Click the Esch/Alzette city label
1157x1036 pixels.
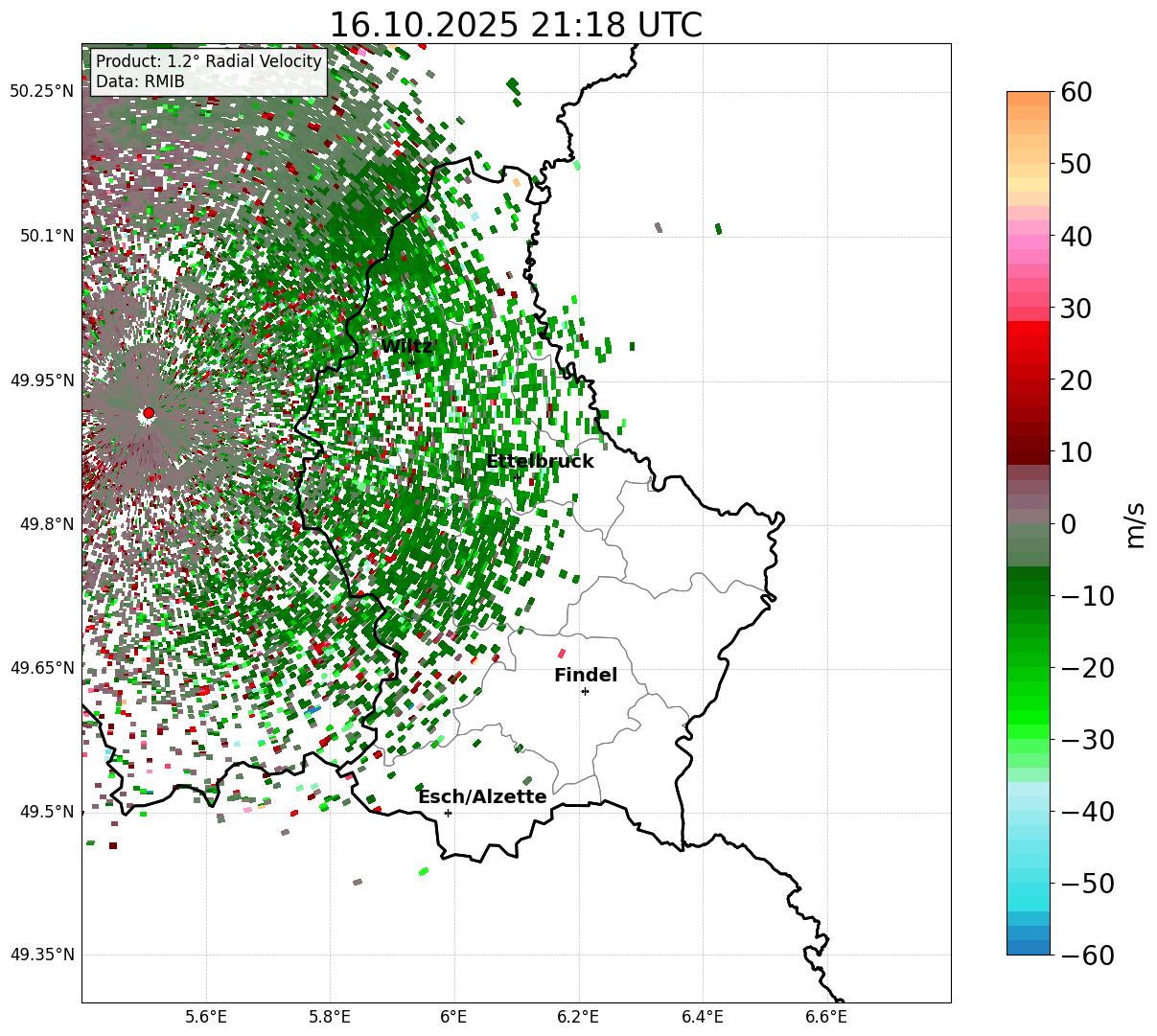point(482,797)
